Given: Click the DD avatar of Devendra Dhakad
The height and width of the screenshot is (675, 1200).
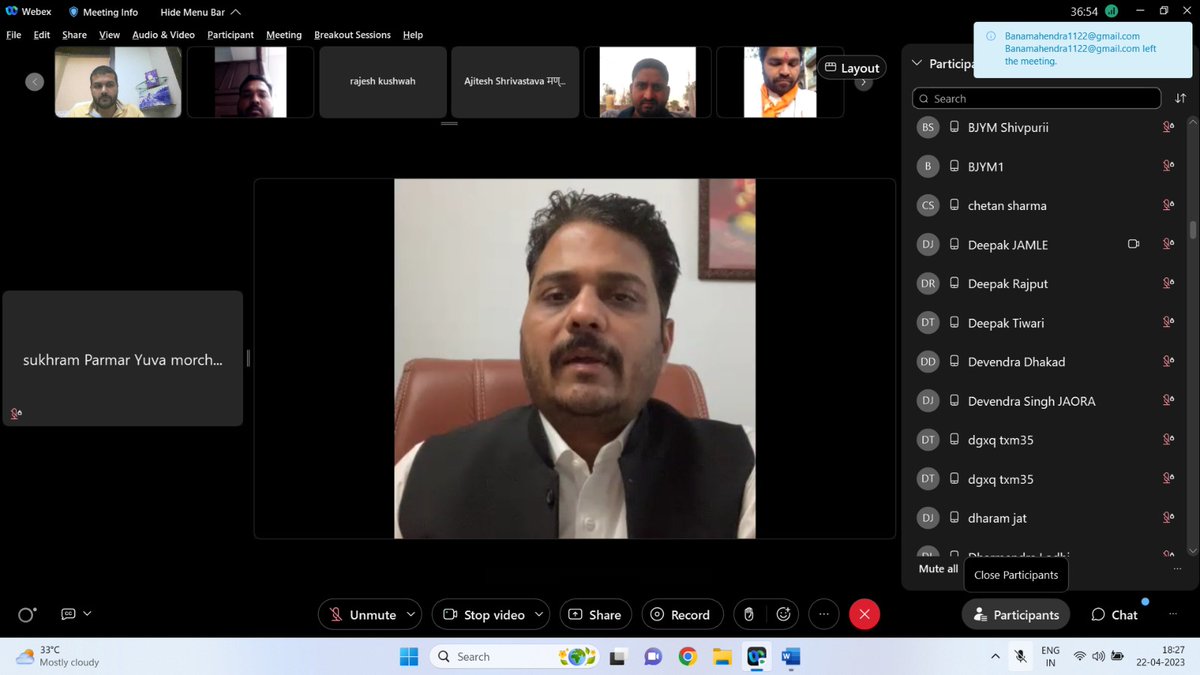Looking at the screenshot, I should pos(928,361).
